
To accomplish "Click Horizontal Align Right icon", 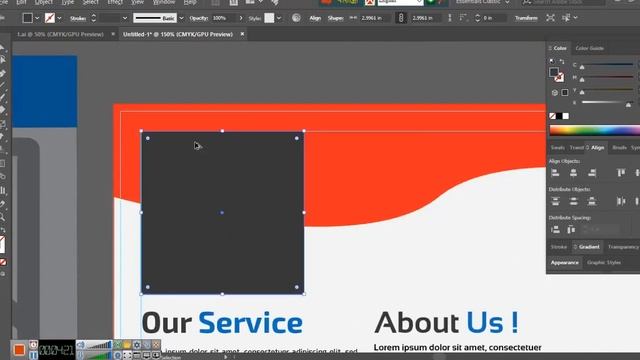I will (592, 173).
